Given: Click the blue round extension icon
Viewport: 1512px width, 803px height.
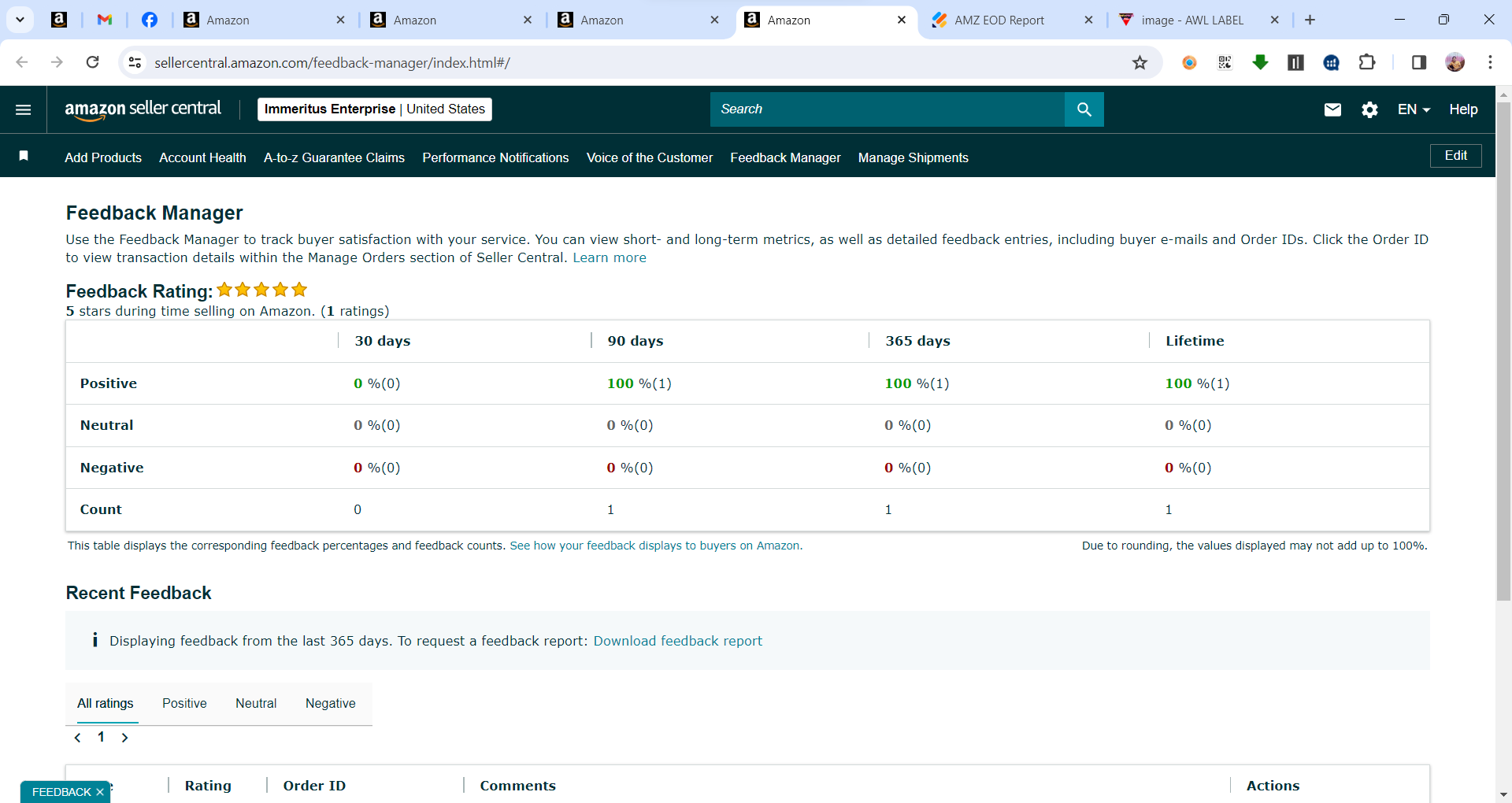Looking at the screenshot, I should 1332,62.
